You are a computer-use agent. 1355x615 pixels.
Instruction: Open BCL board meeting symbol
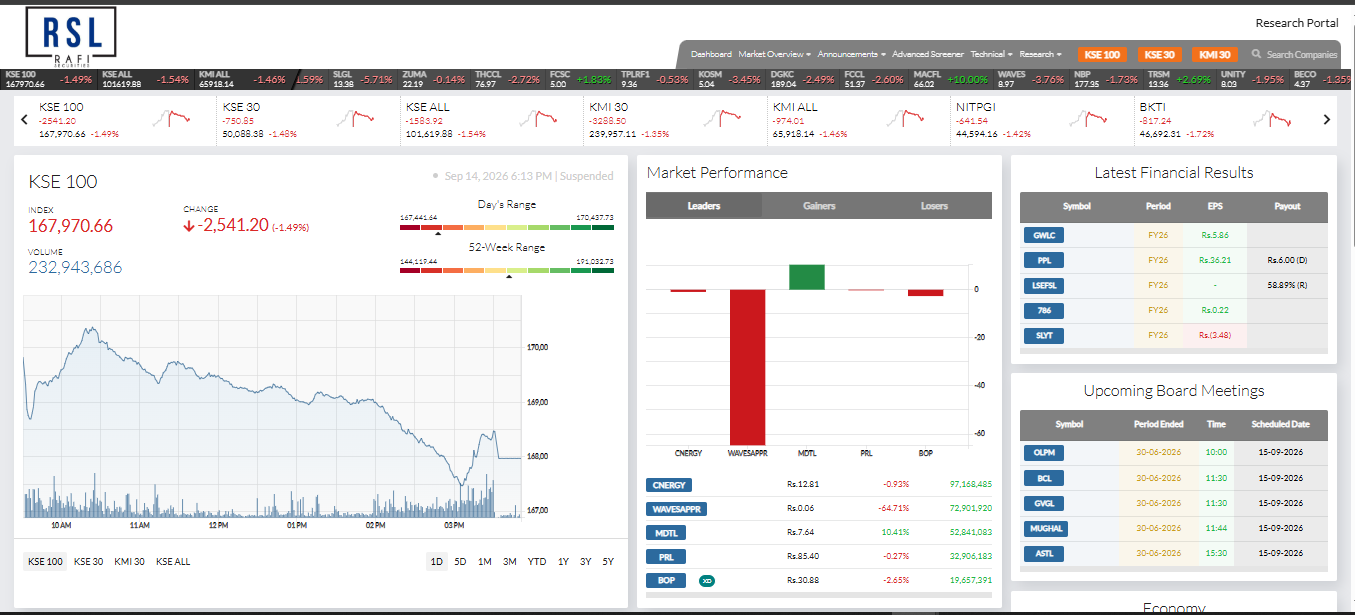click(1043, 478)
